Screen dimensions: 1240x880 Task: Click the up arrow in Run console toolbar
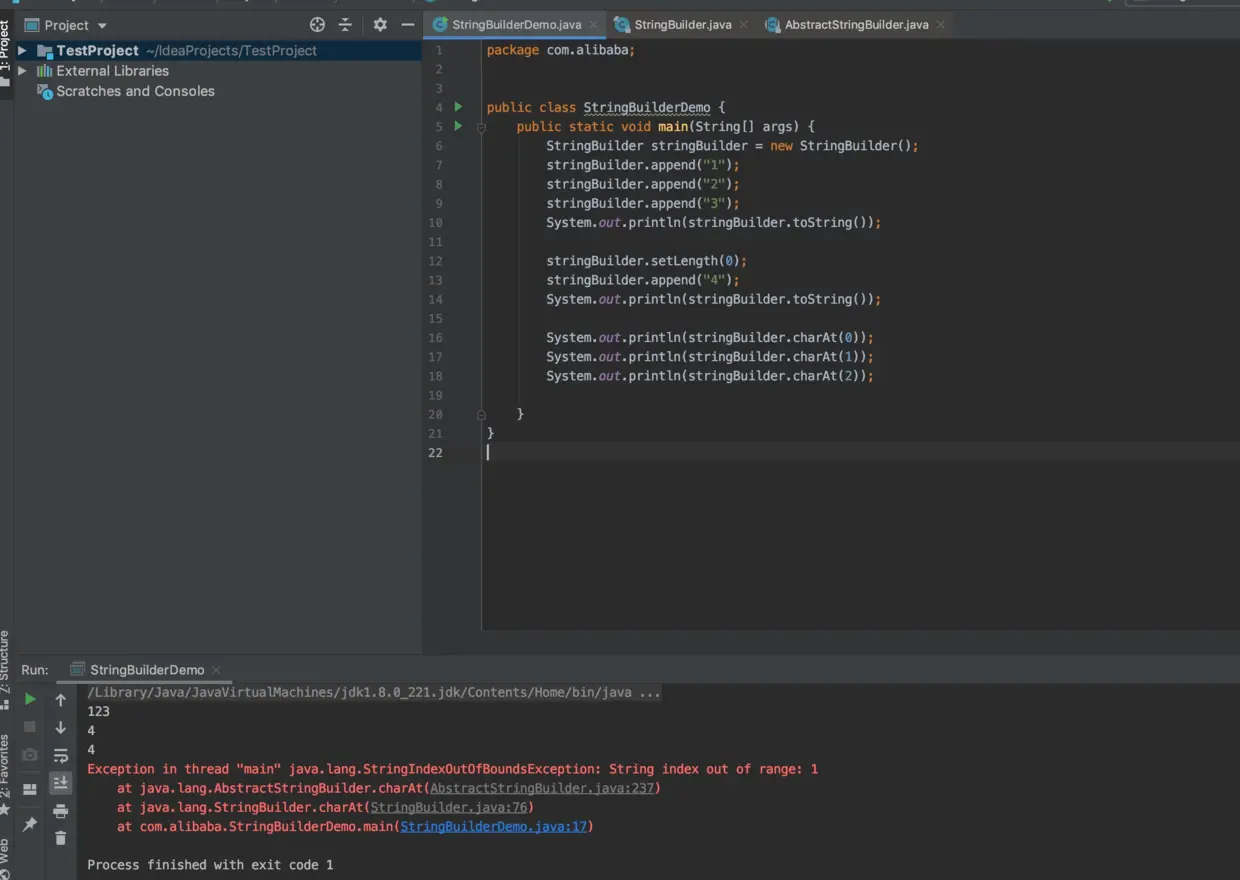click(61, 700)
